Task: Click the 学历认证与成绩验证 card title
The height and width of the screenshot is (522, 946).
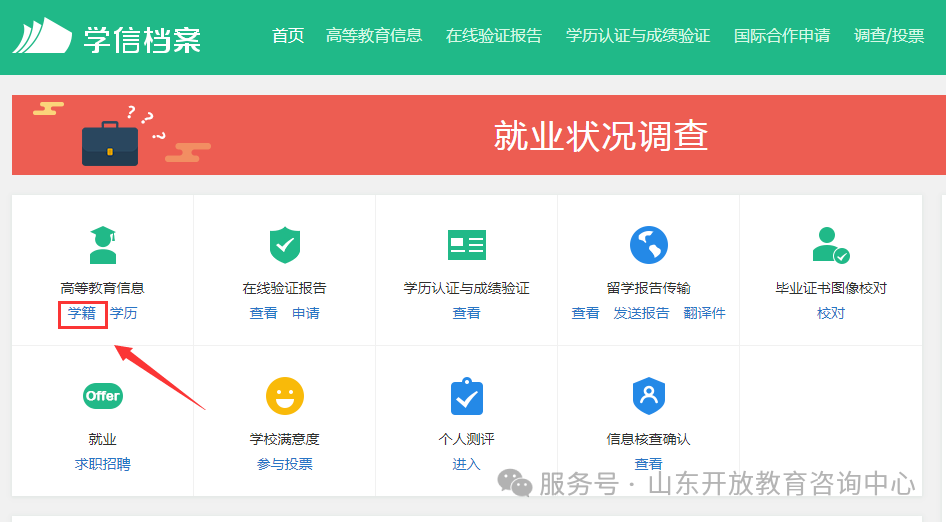Action: [466, 288]
